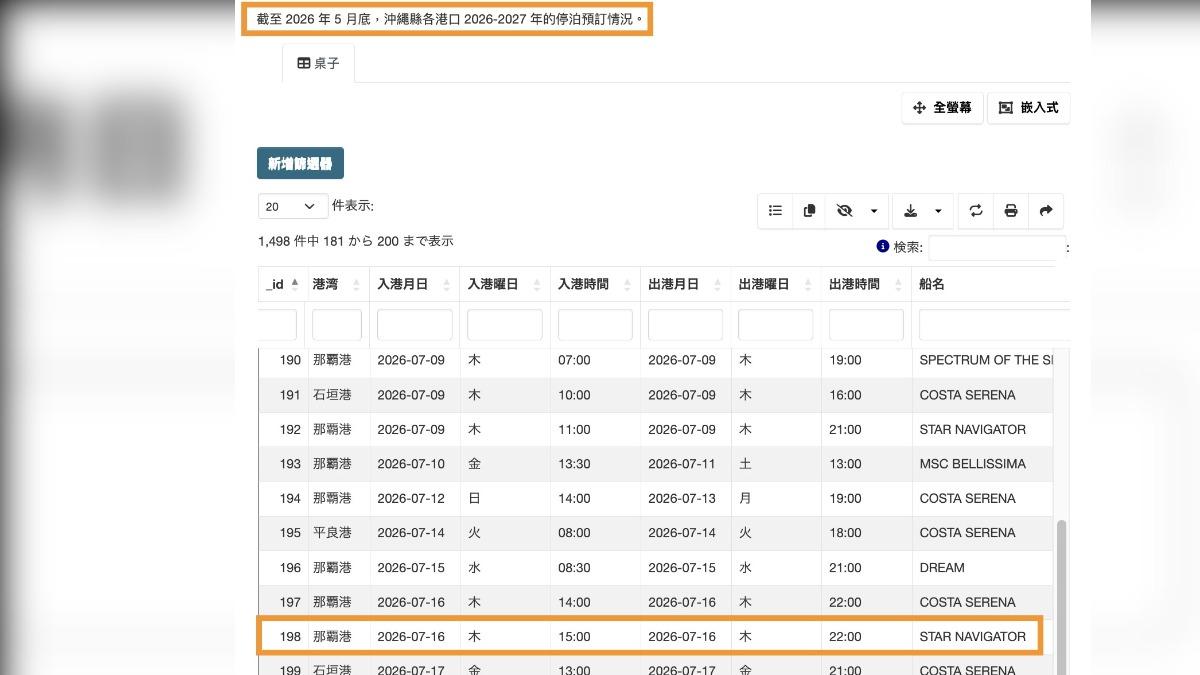Viewport: 1200px width, 675px height.
Task: Open the rows-per-page dropdown showing 20
Action: point(293,206)
